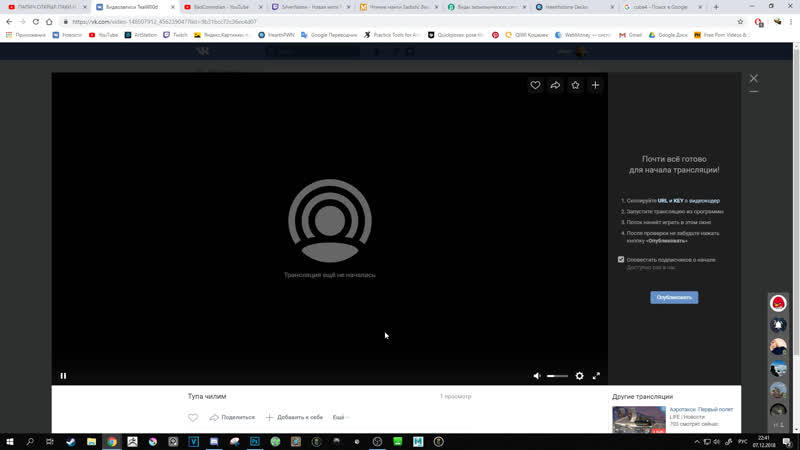
Task: Click the blue Опубликовать button
Action: [x=674, y=297]
